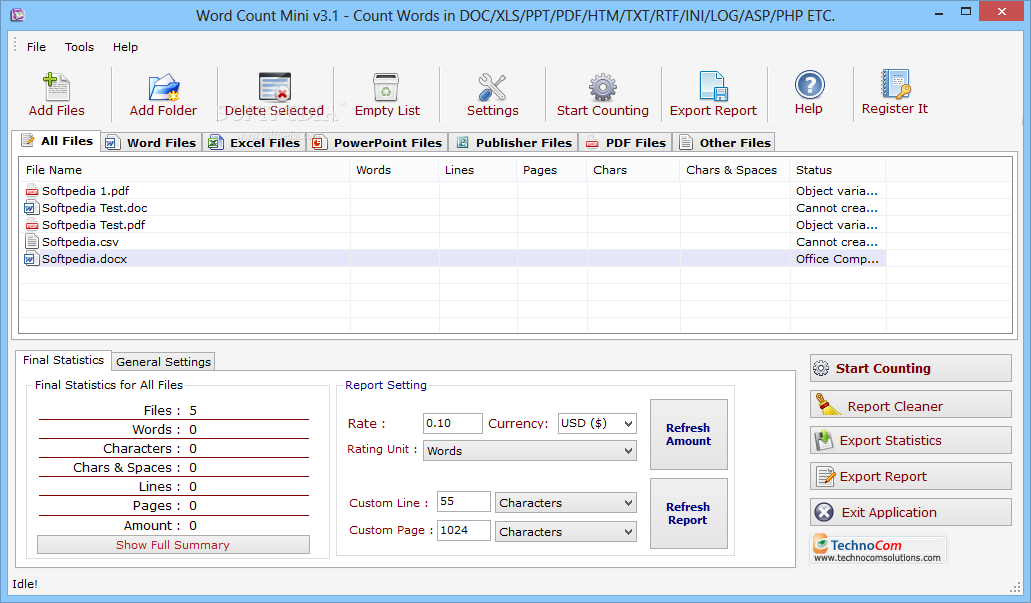Image resolution: width=1031 pixels, height=603 pixels.
Task: Open the General Settings tab
Action: tap(163, 362)
